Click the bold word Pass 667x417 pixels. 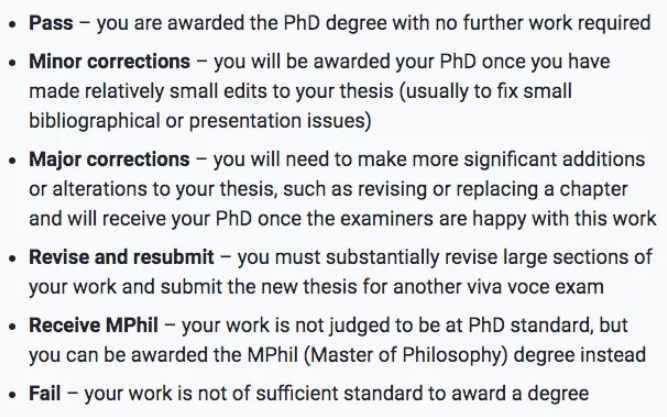point(51,23)
